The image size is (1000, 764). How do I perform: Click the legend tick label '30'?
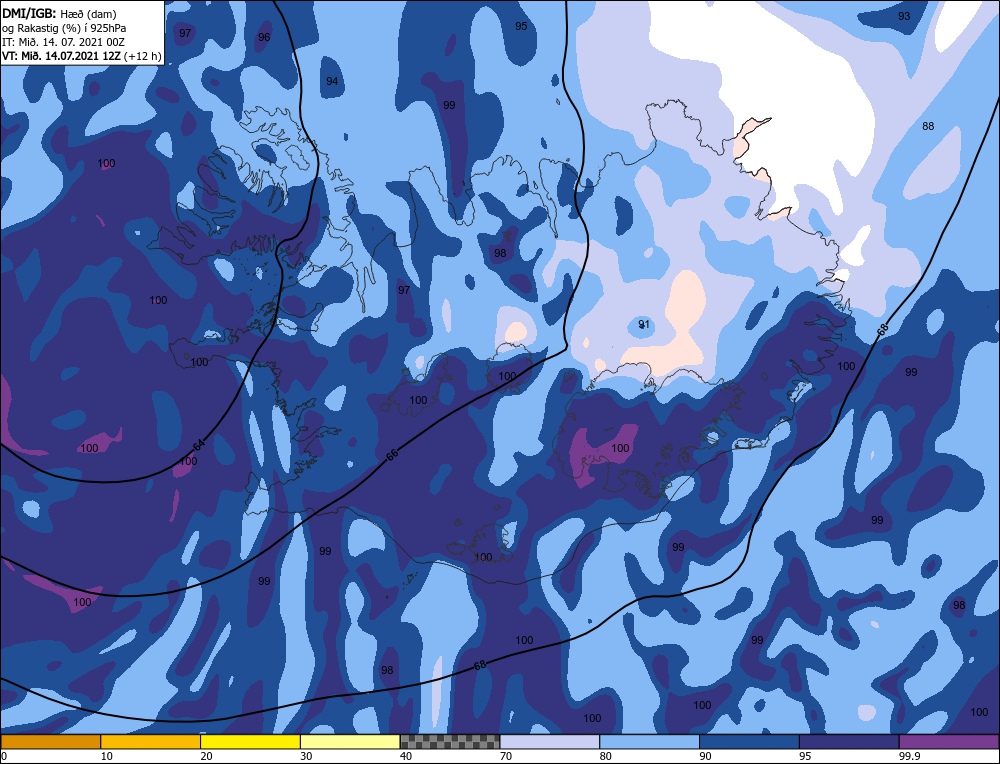coord(306,756)
